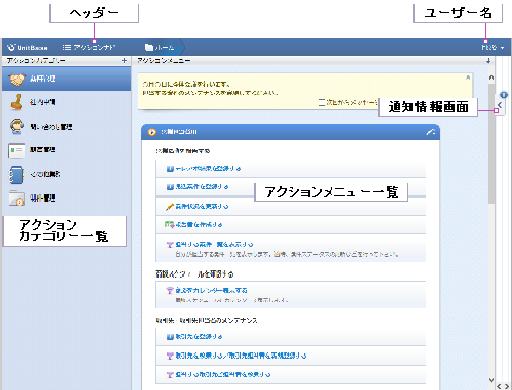Click the vertical scrollbar thumb of action menu

(x=491, y=143)
